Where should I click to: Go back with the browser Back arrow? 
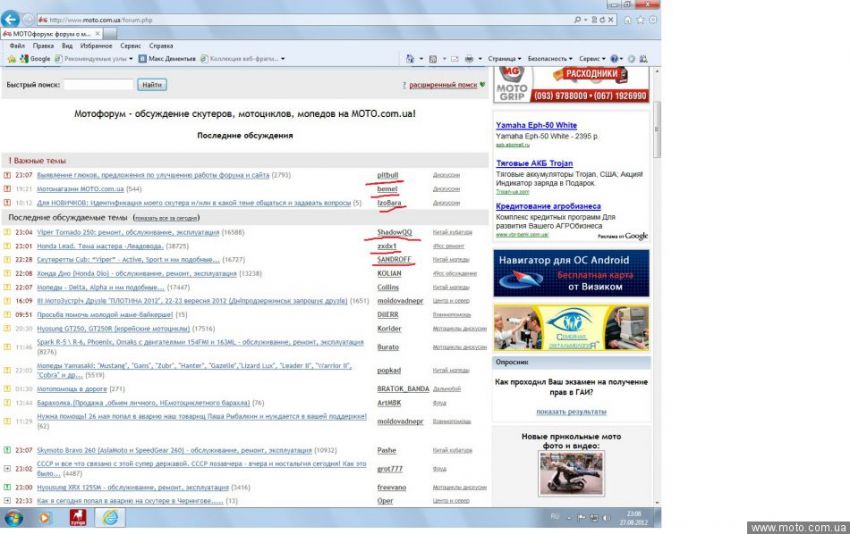(x=10, y=20)
